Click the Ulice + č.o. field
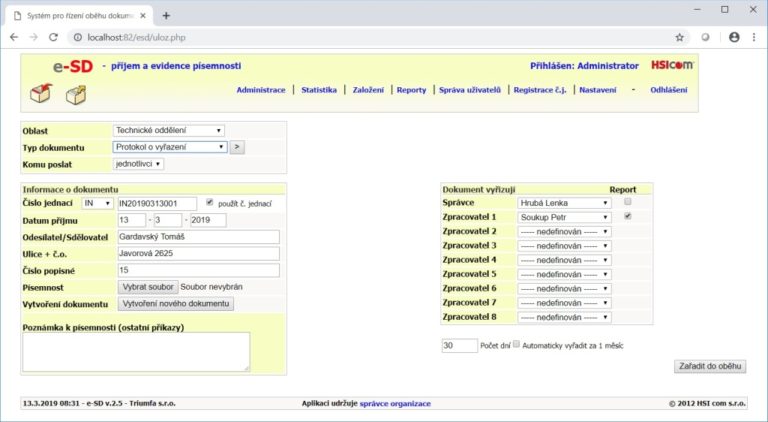Image resolution: width=768 pixels, height=422 pixels. [x=199, y=254]
